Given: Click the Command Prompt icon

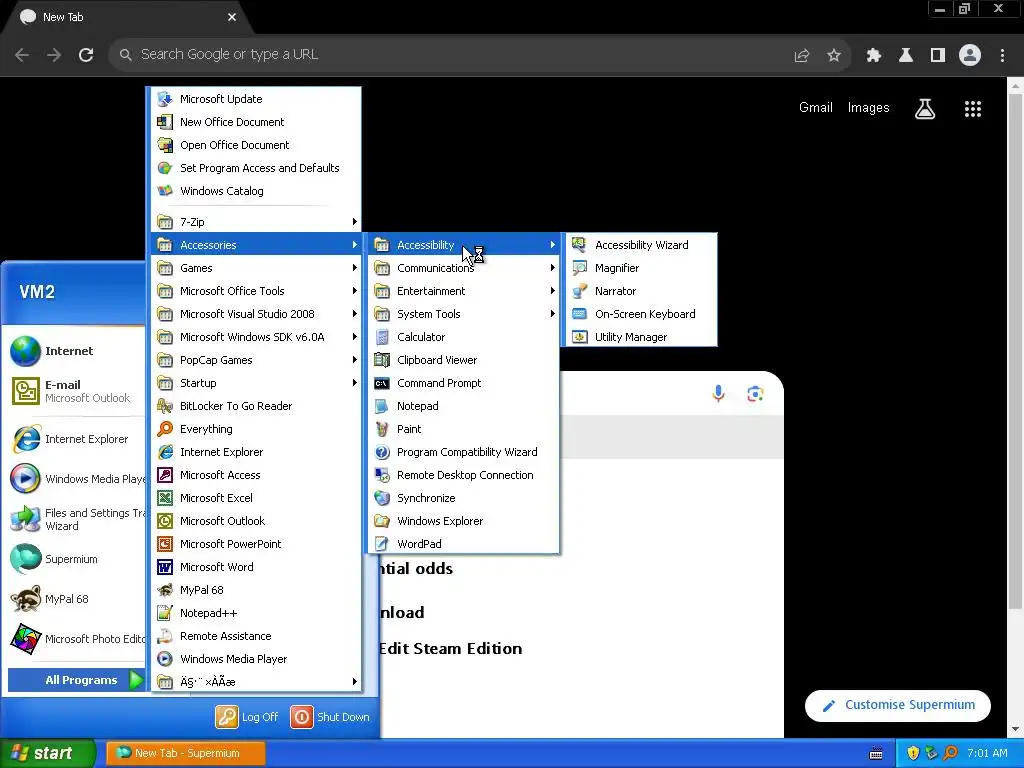Looking at the screenshot, I should (x=382, y=383).
